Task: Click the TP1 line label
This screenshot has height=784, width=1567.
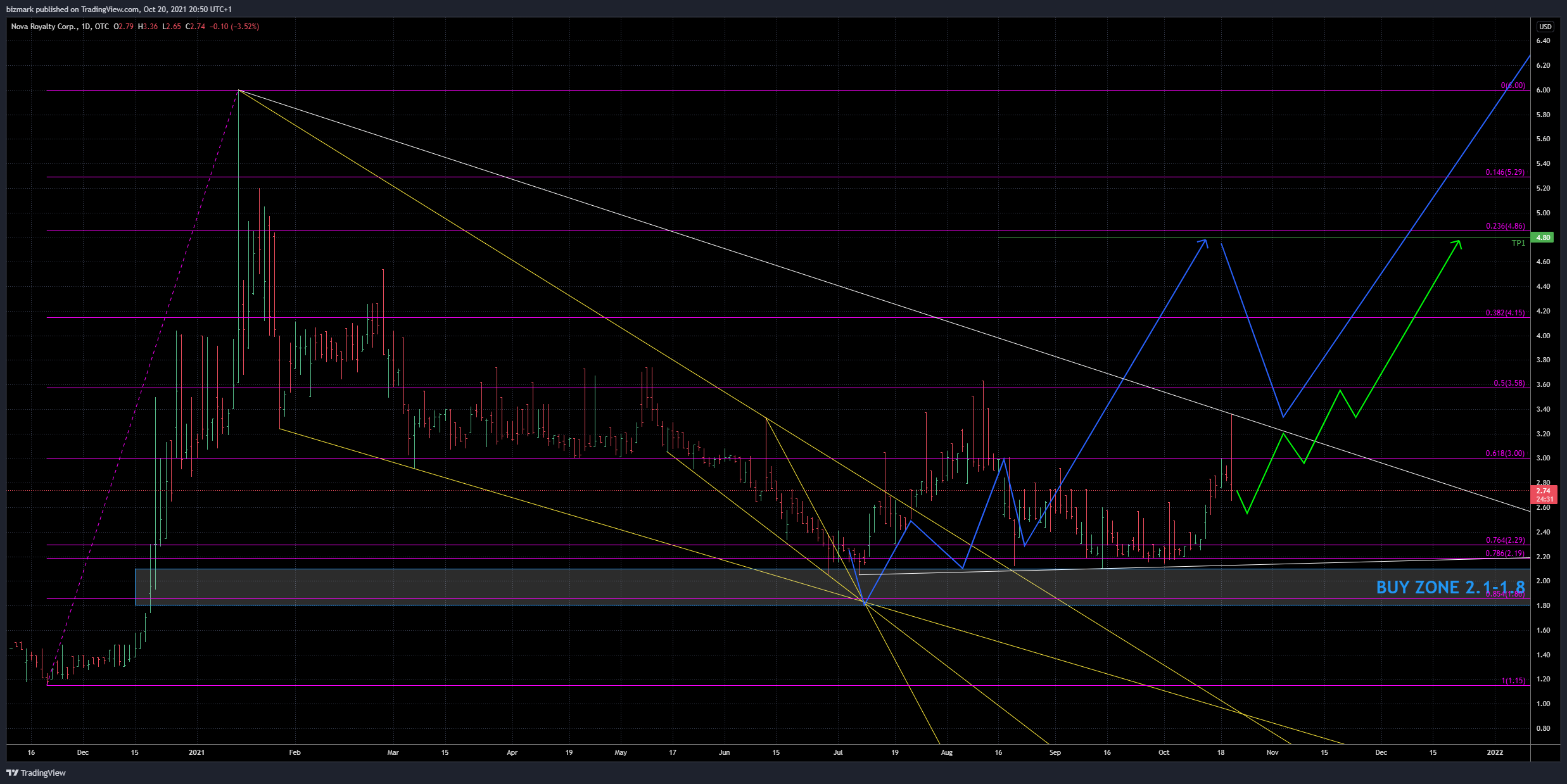Action: click(1518, 243)
